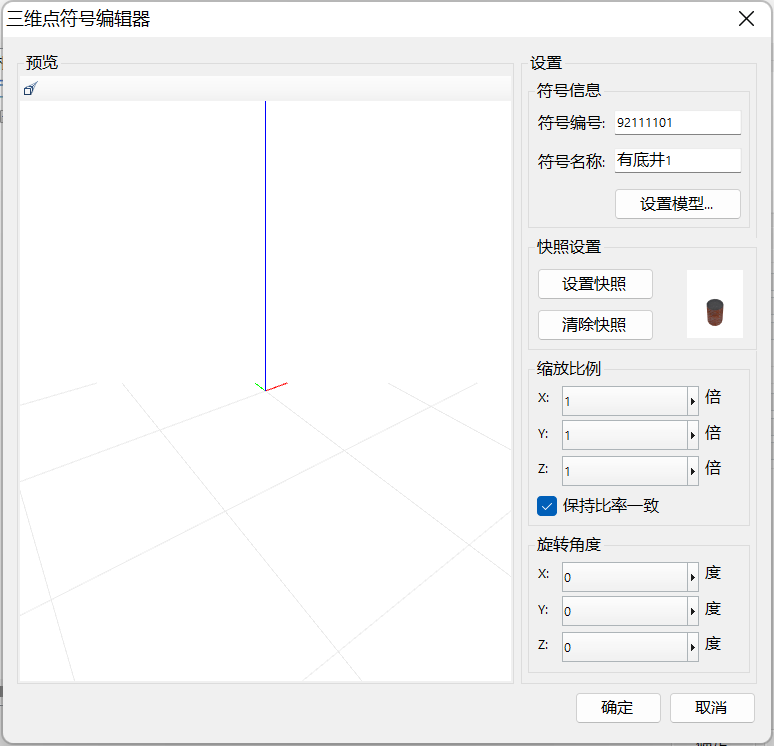
Task: Click the 设置快照 button
Action: pos(595,284)
